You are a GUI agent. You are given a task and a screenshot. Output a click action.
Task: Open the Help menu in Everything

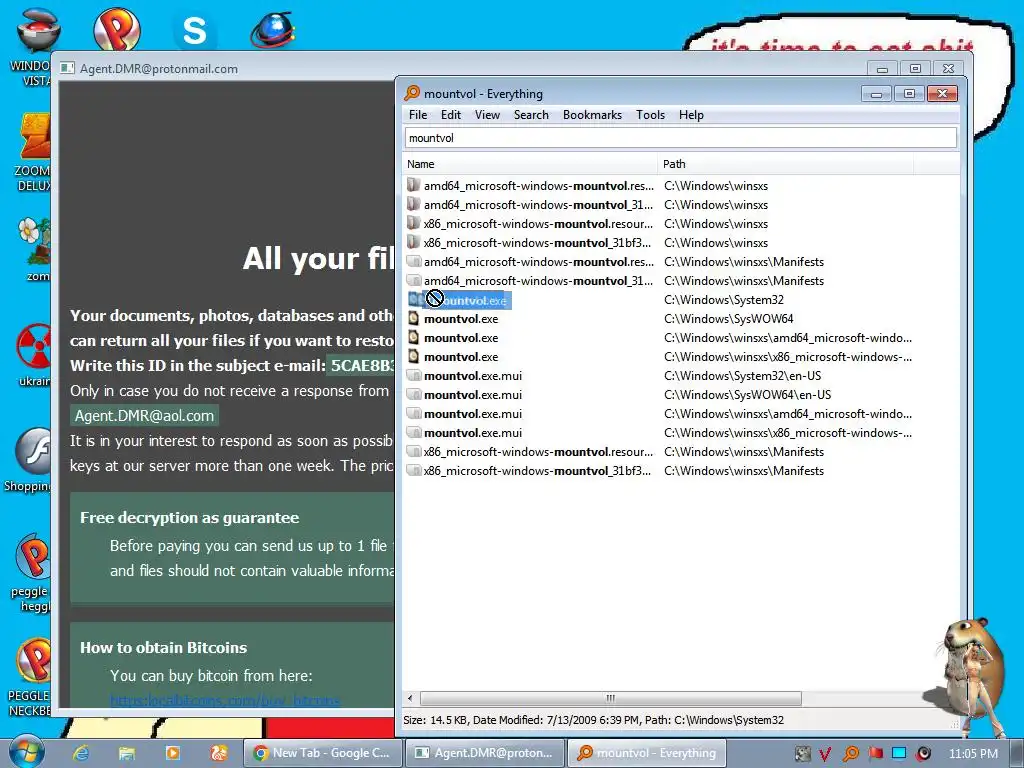(691, 115)
